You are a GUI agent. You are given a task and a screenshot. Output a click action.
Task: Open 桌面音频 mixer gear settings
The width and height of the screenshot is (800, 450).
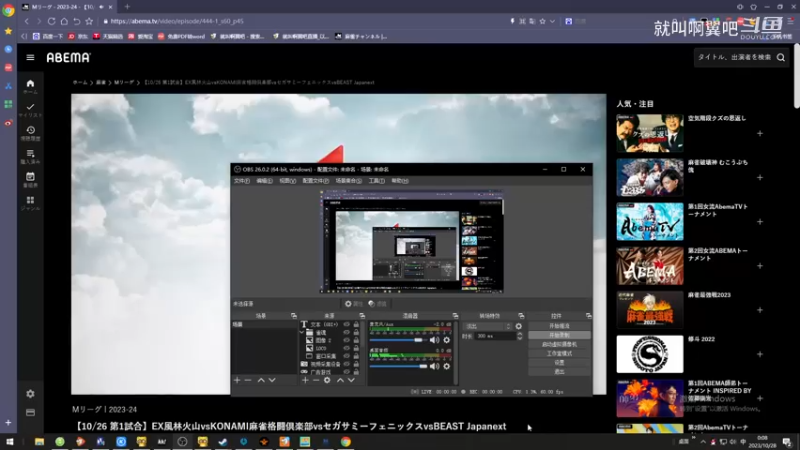tap(446, 366)
